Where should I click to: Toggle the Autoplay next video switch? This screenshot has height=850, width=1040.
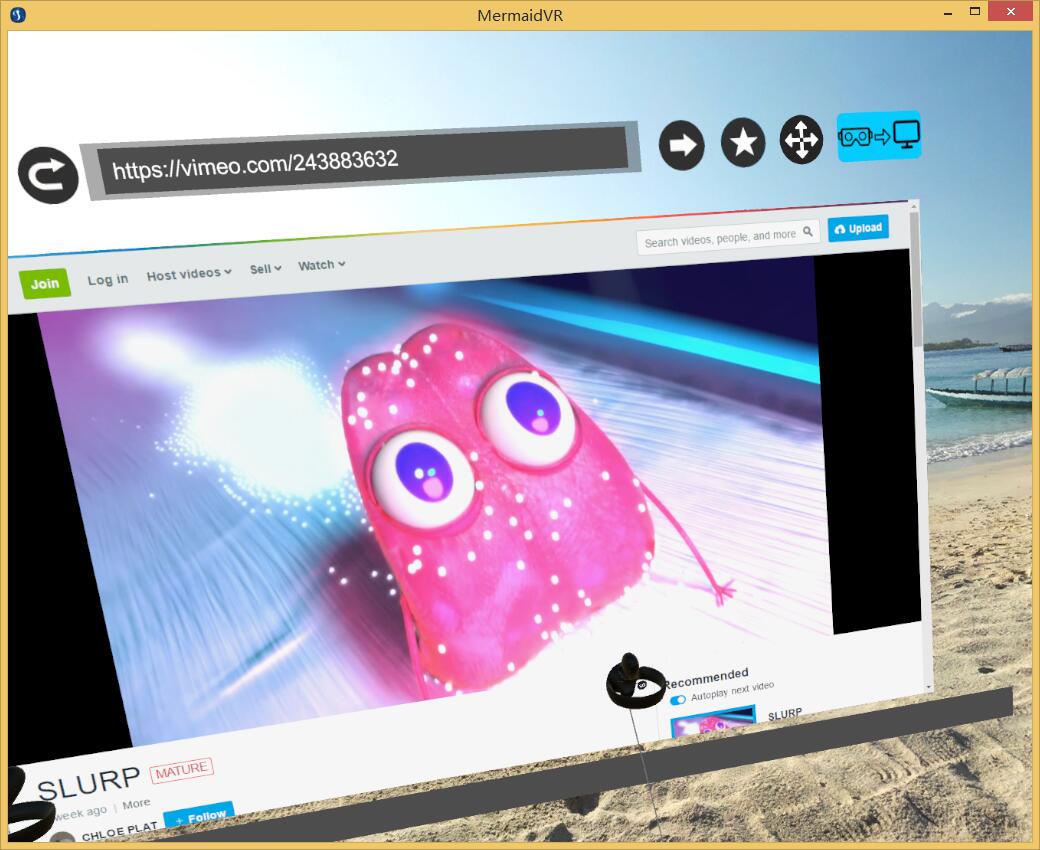pyautogui.click(x=677, y=700)
